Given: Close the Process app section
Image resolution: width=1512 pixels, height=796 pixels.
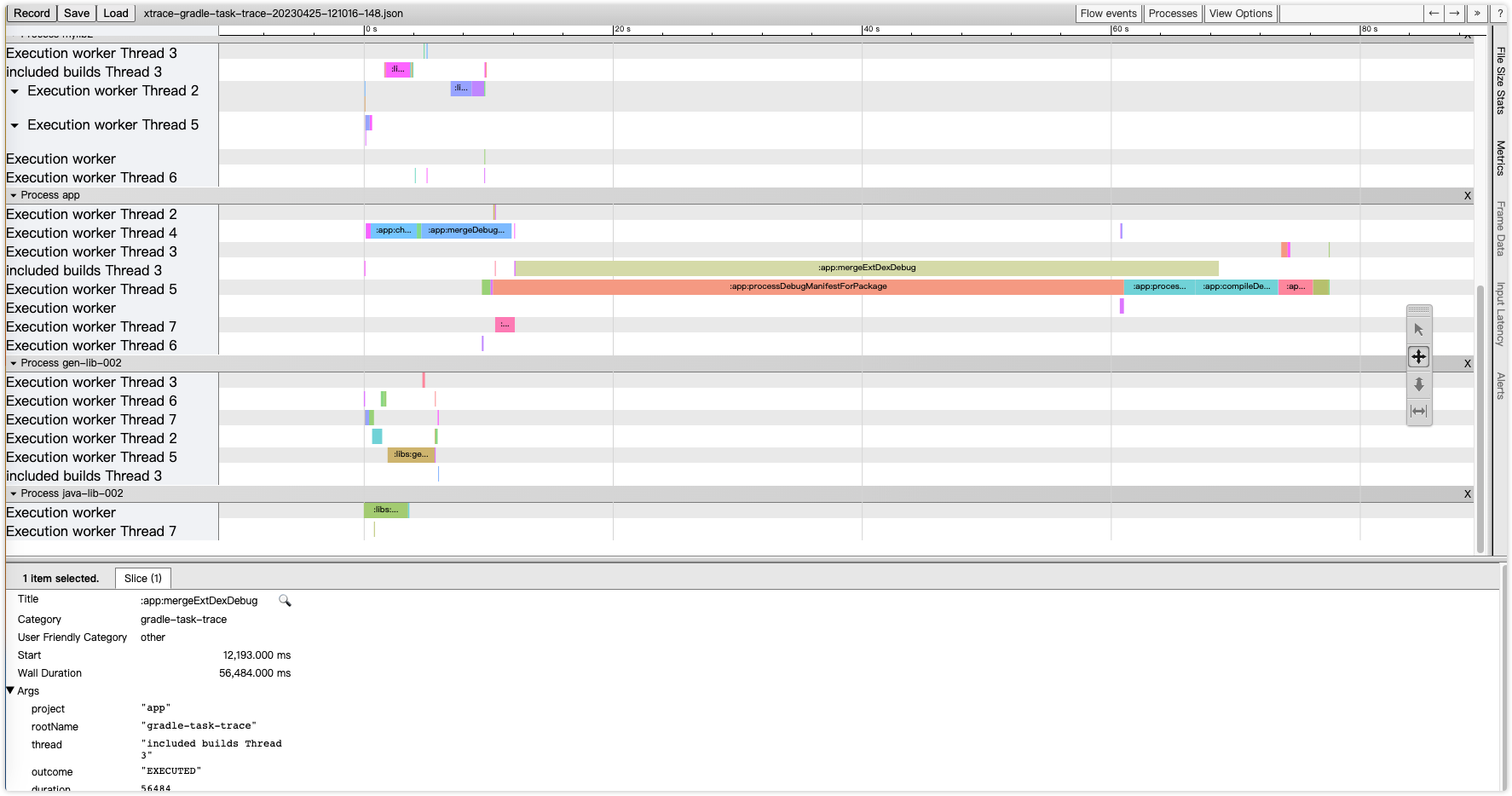Looking at the screenshot, I should 1468,195.
